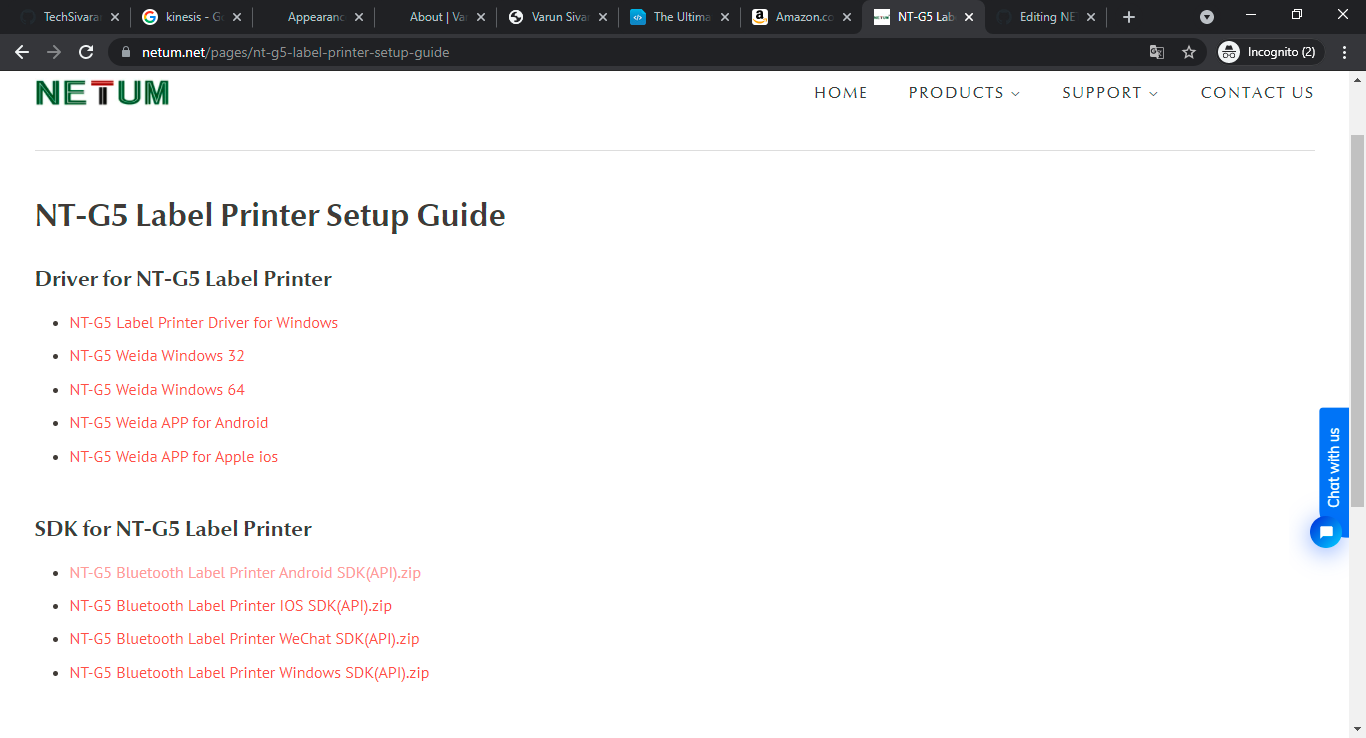Download the NT-G5 Label Printer Driver for Windows
Viewport: 1366px width, 738px height.
[203, 322]
